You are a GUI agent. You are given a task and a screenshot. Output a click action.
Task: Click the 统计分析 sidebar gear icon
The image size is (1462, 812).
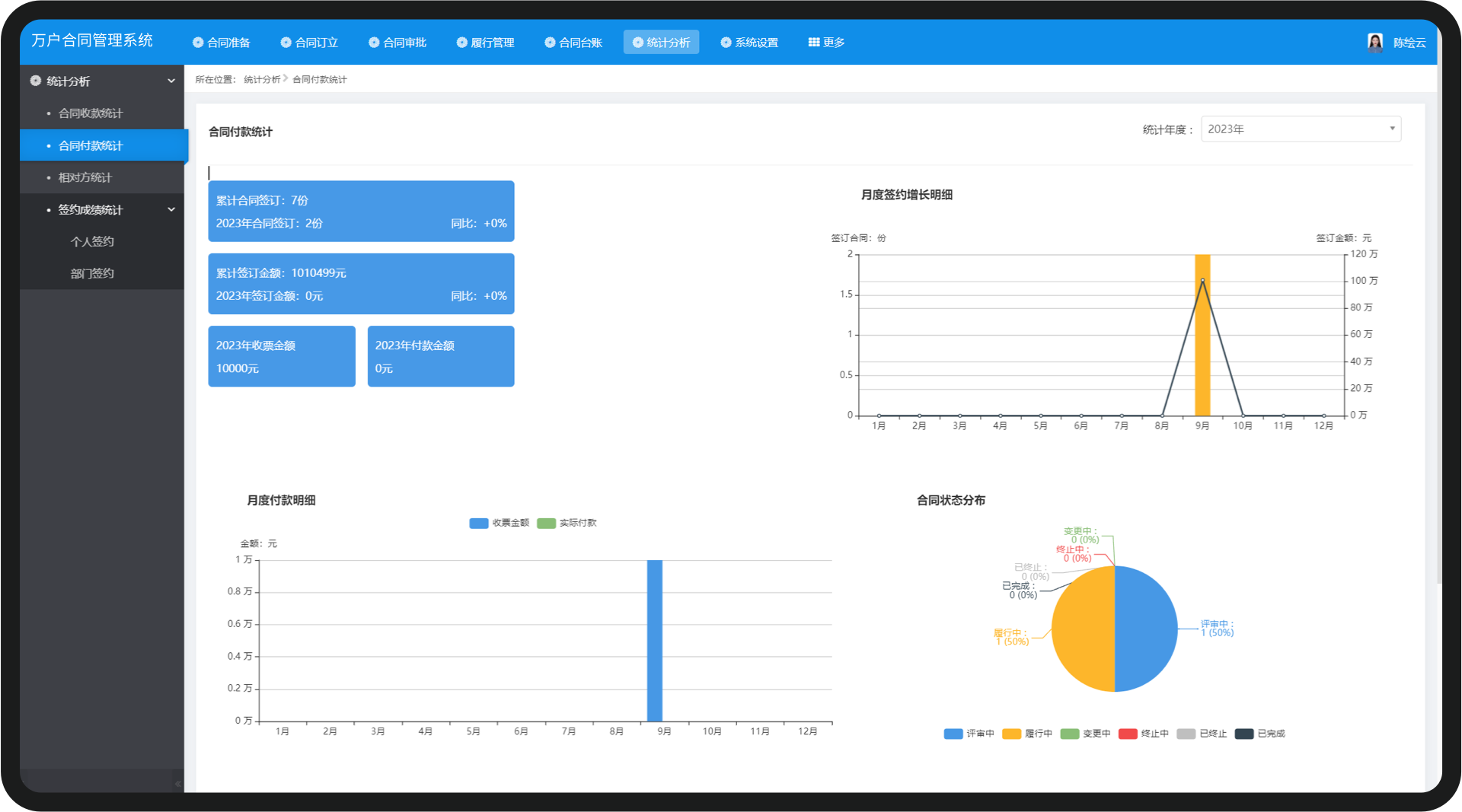(x=36, y=81)
